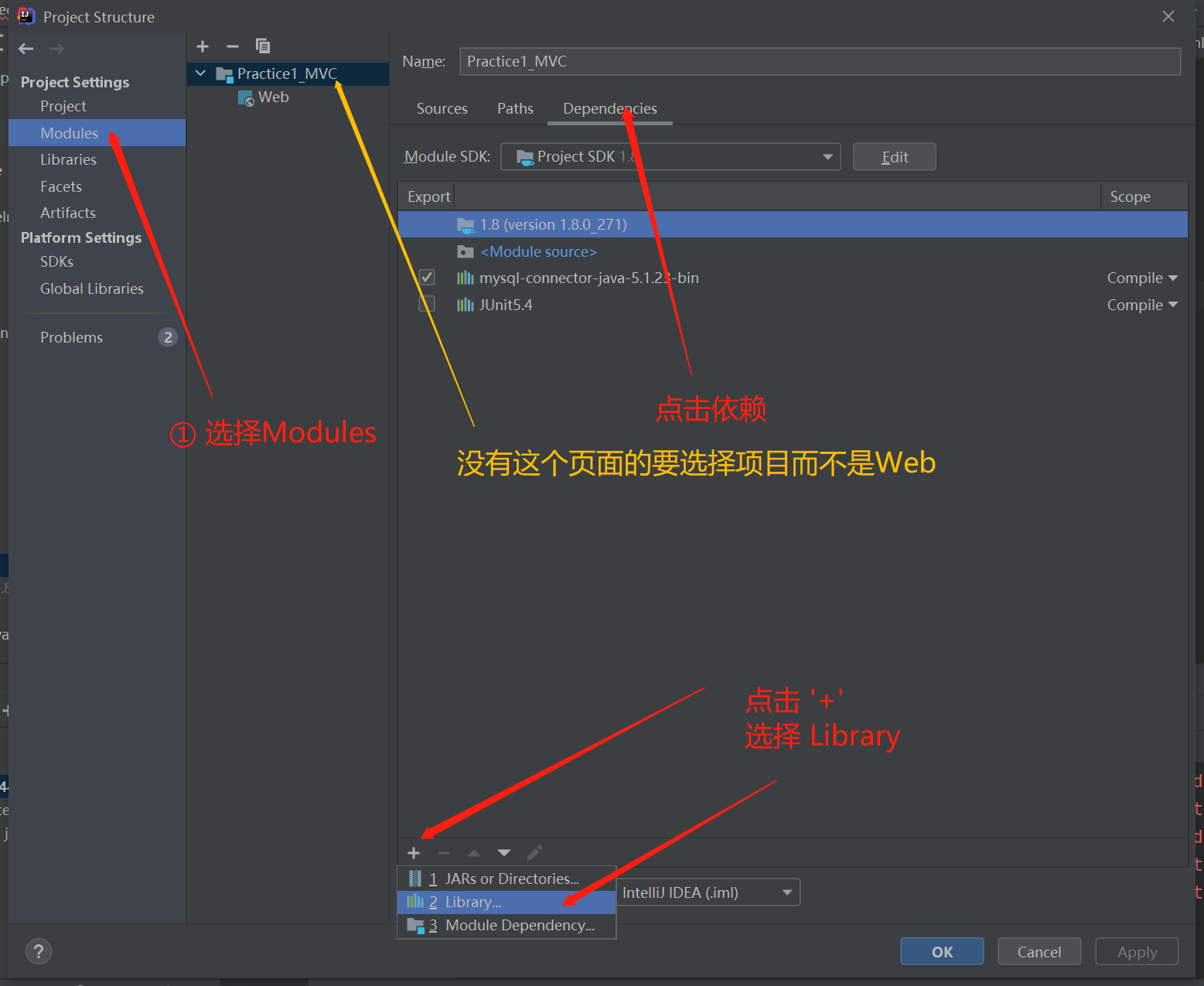
Task: Click the Web facet icon
Action: 246,98
